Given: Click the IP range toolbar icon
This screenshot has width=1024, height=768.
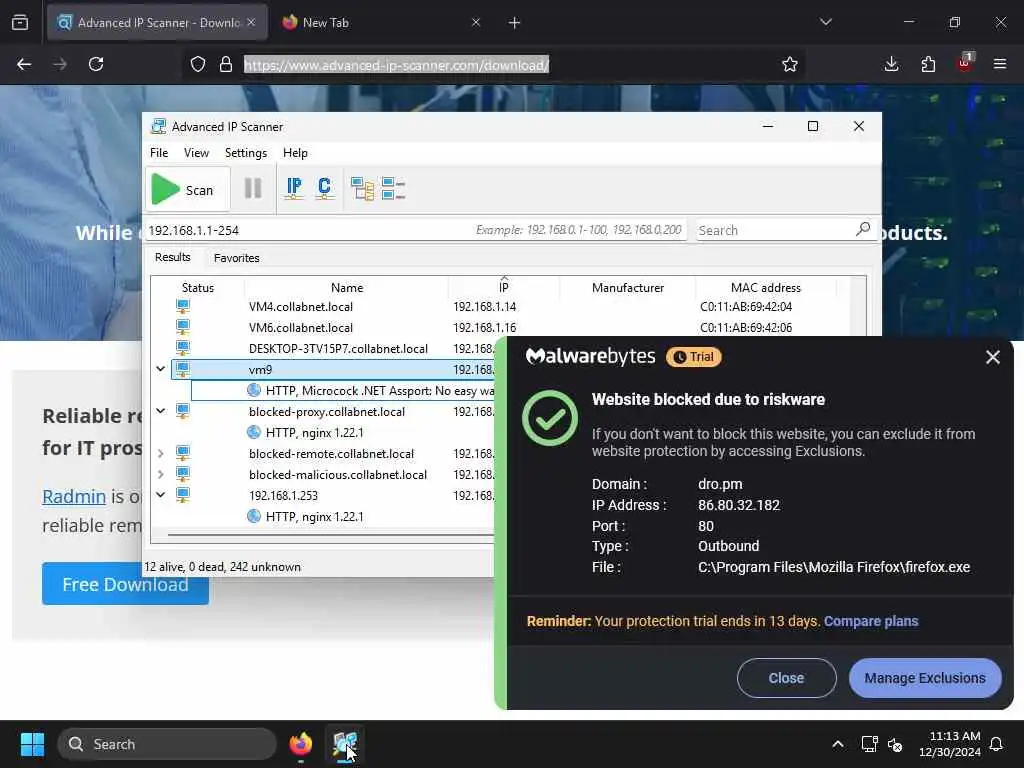Looking at the screenshot, I should pos(294,188).
